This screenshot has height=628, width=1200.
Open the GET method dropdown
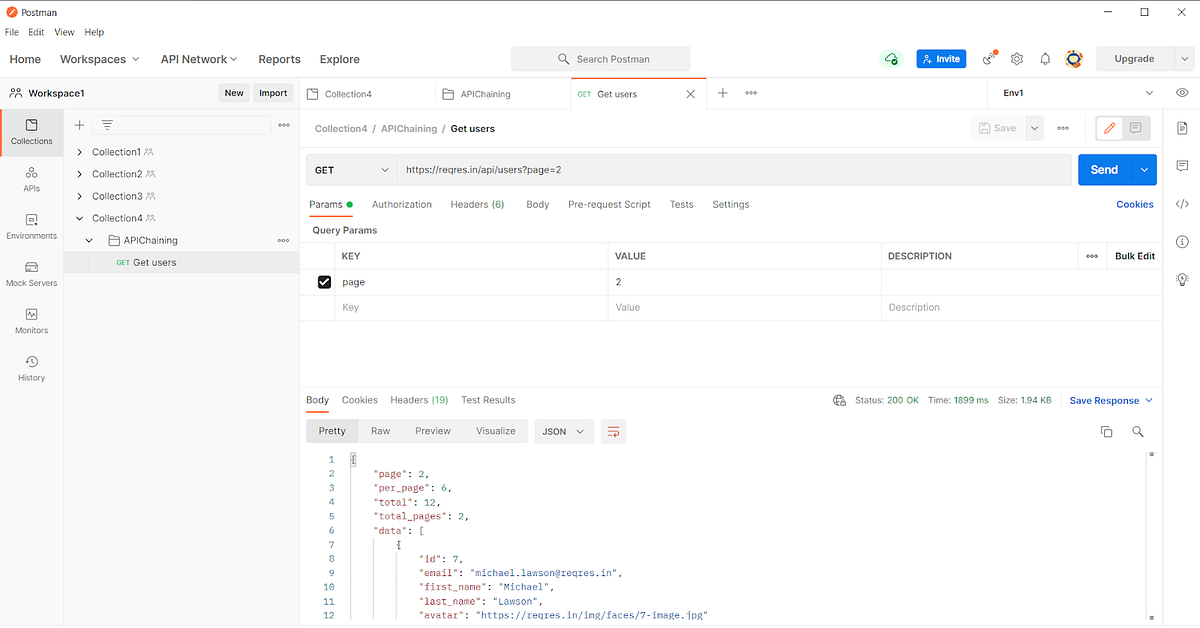pyautogui.click(x=351, y=171)
